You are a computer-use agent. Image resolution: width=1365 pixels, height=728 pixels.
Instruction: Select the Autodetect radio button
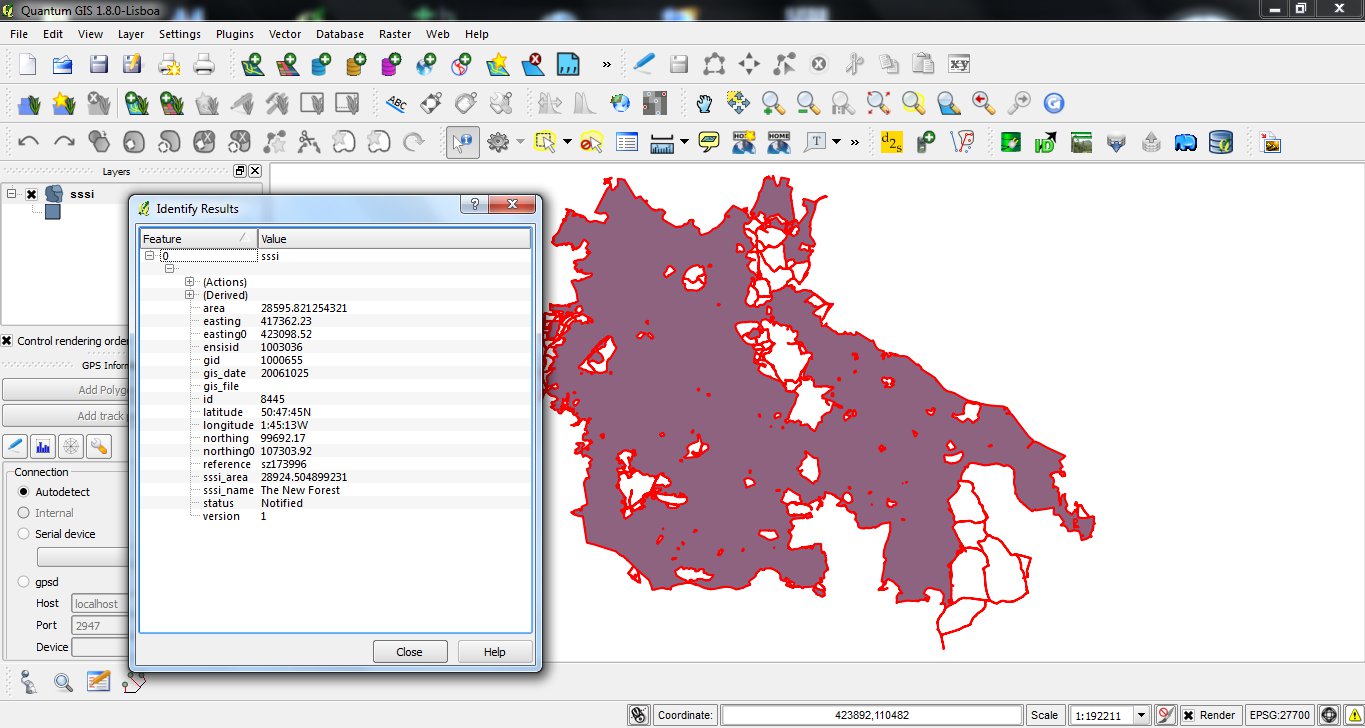coord(24,492)
